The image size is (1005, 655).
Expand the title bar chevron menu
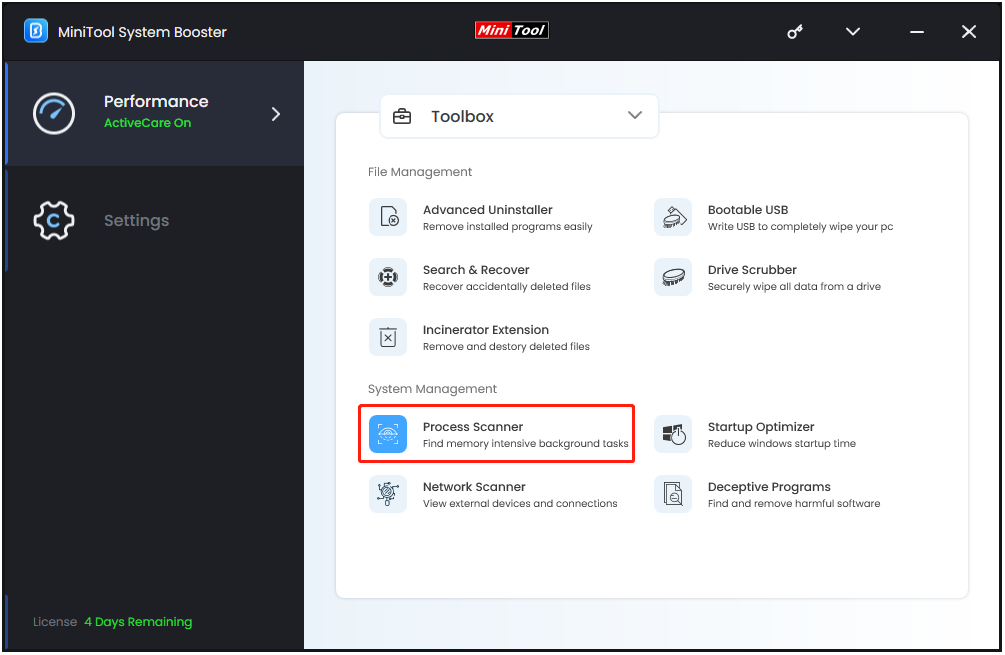[852, 31]
